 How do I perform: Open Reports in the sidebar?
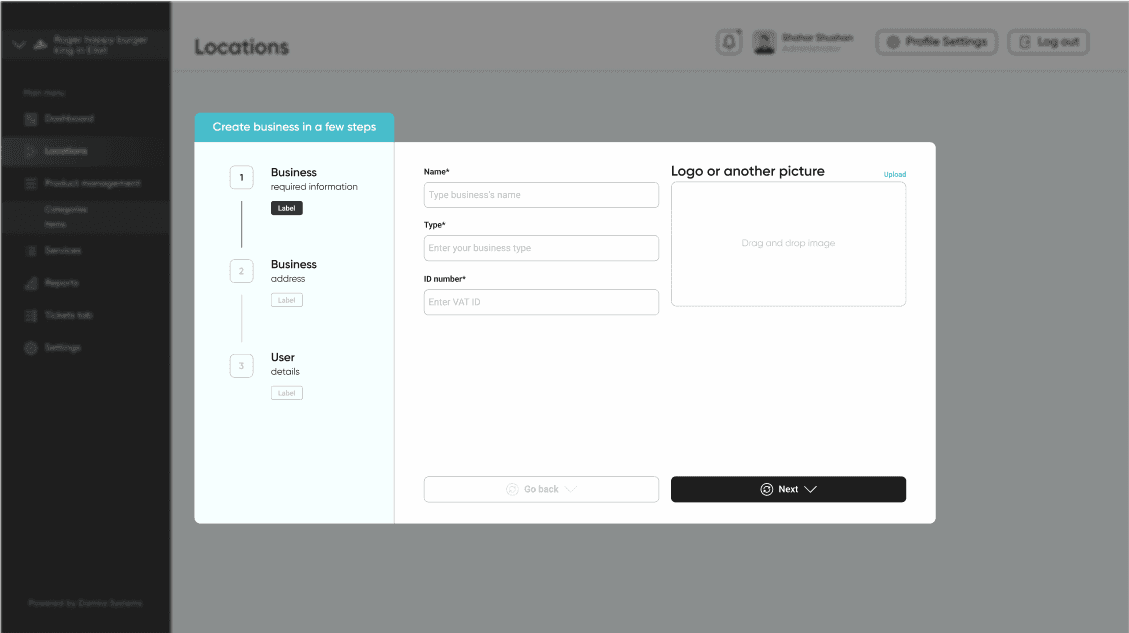(x=62, y=282)
